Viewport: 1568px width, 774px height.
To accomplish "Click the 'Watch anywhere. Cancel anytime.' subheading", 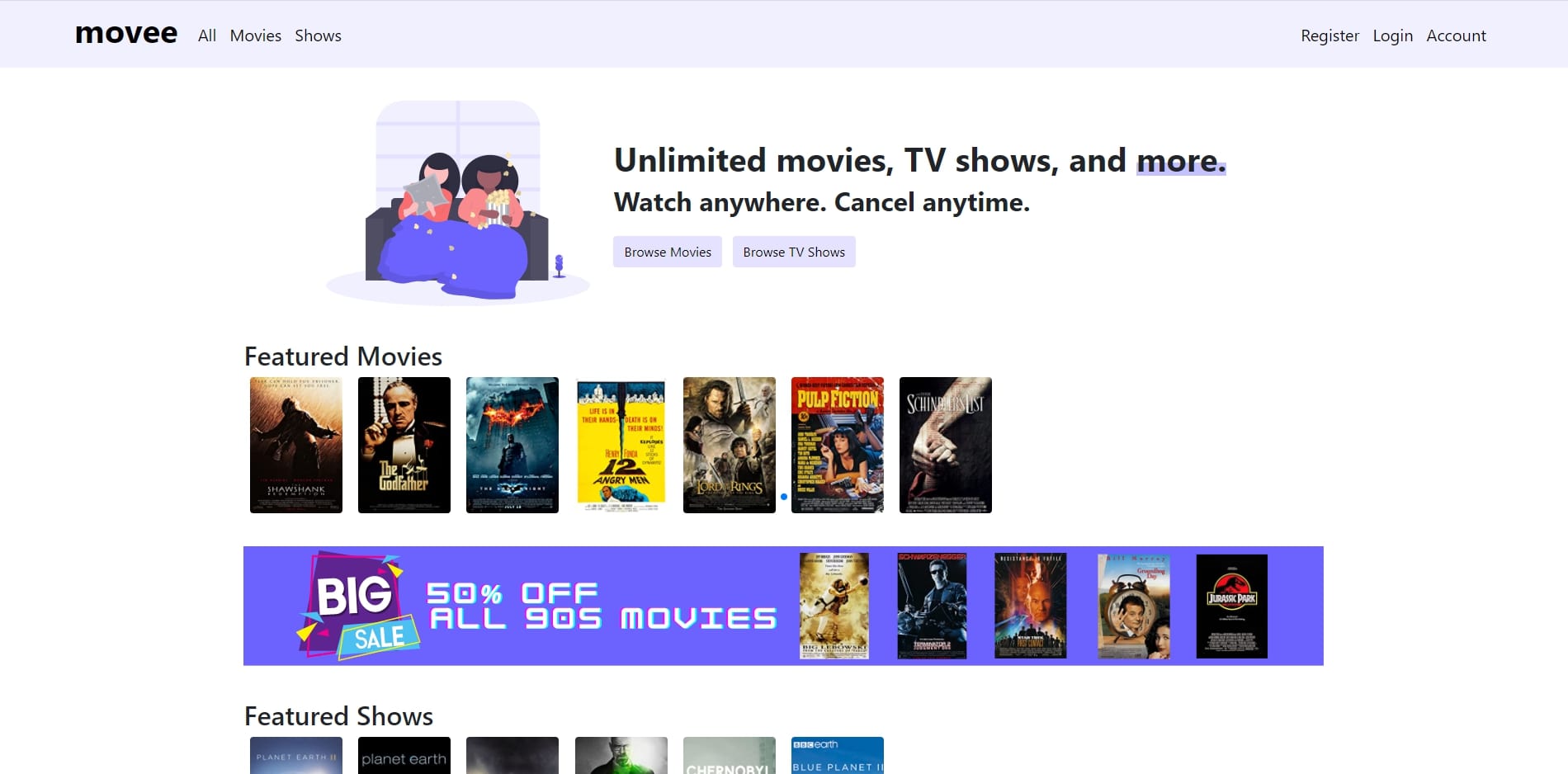I will (822, 202).
